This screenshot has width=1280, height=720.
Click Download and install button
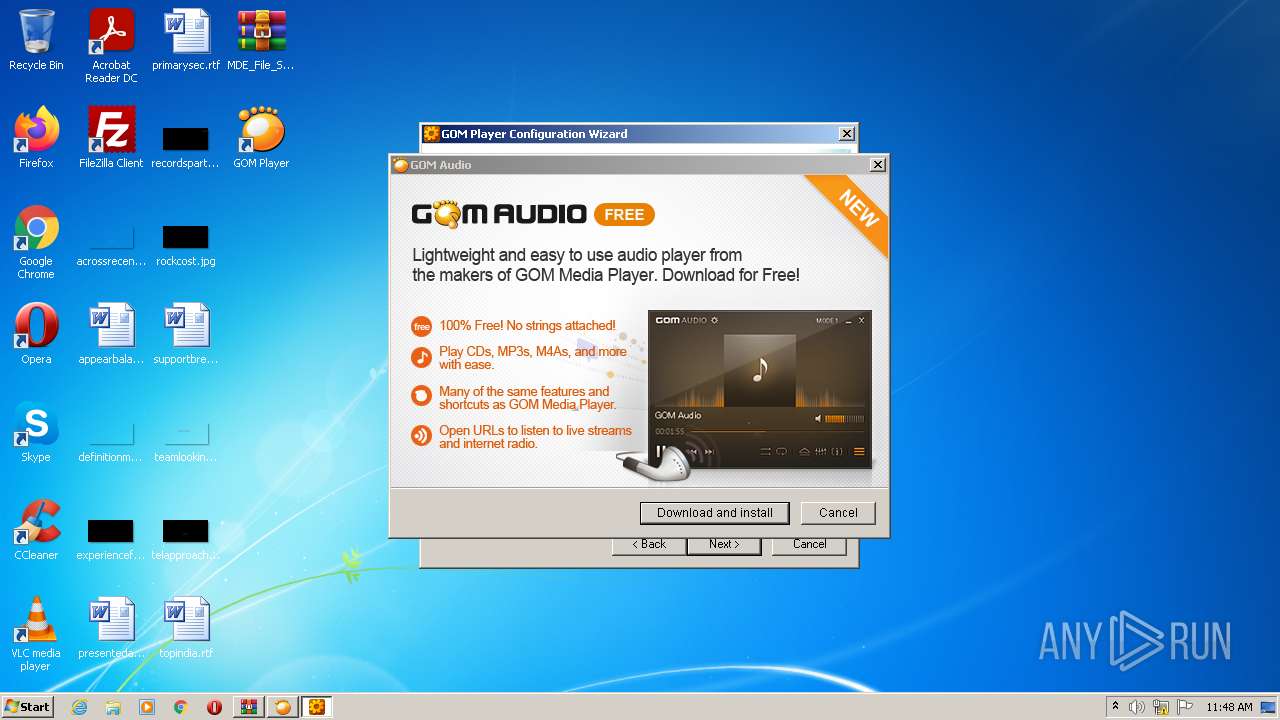click(714, 513)
